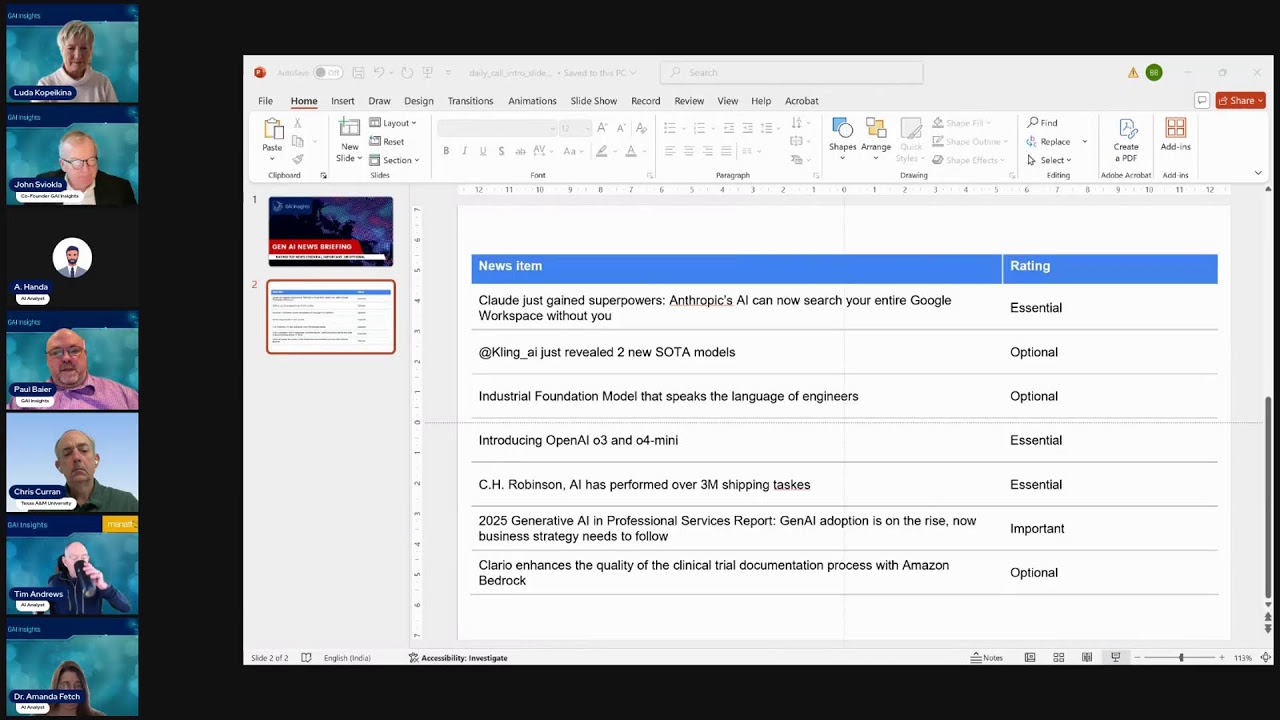This screenshot has width=1280, height=720.
Task: Open the Share button dropdown
Action: [x=1240, y=100]
